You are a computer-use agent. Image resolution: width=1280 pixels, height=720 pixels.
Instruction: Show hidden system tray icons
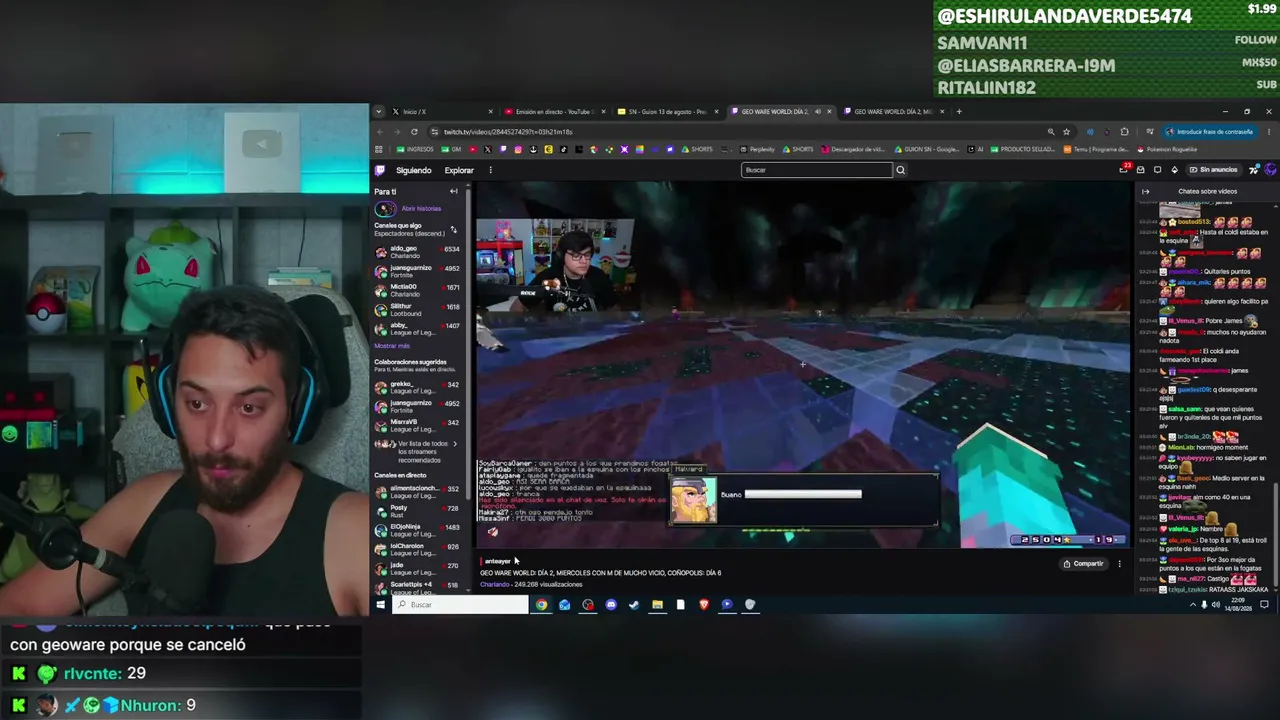click(x=1193, y=604)
